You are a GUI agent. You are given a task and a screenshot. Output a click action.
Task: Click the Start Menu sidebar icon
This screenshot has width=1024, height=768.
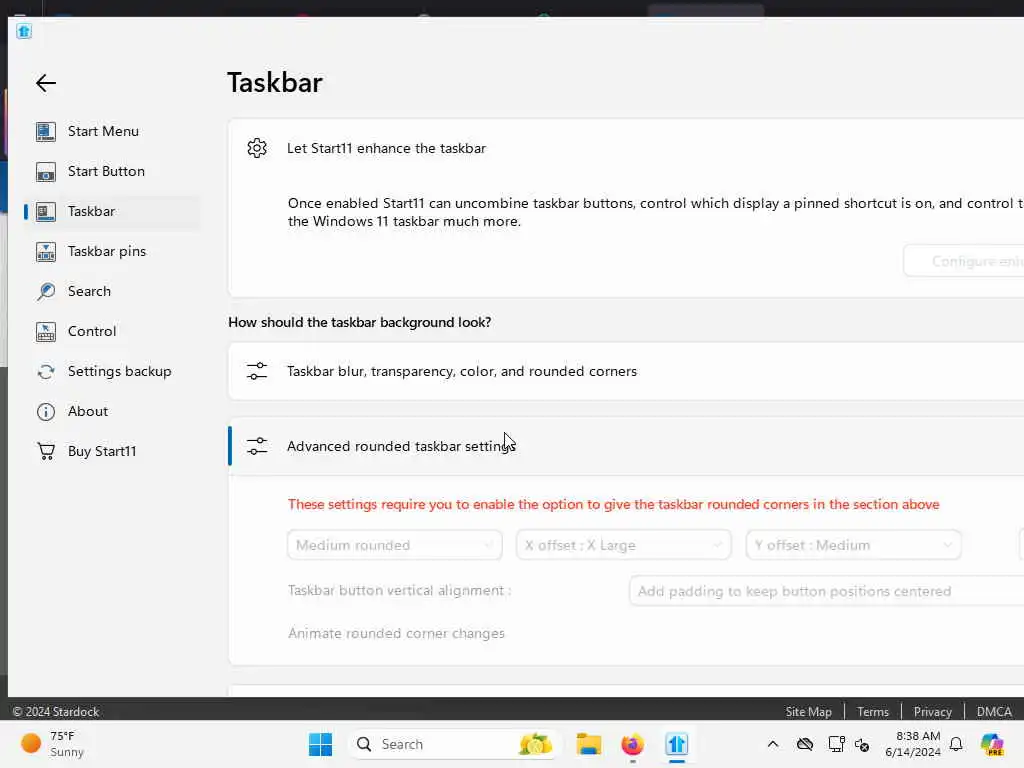pos(46,131)
